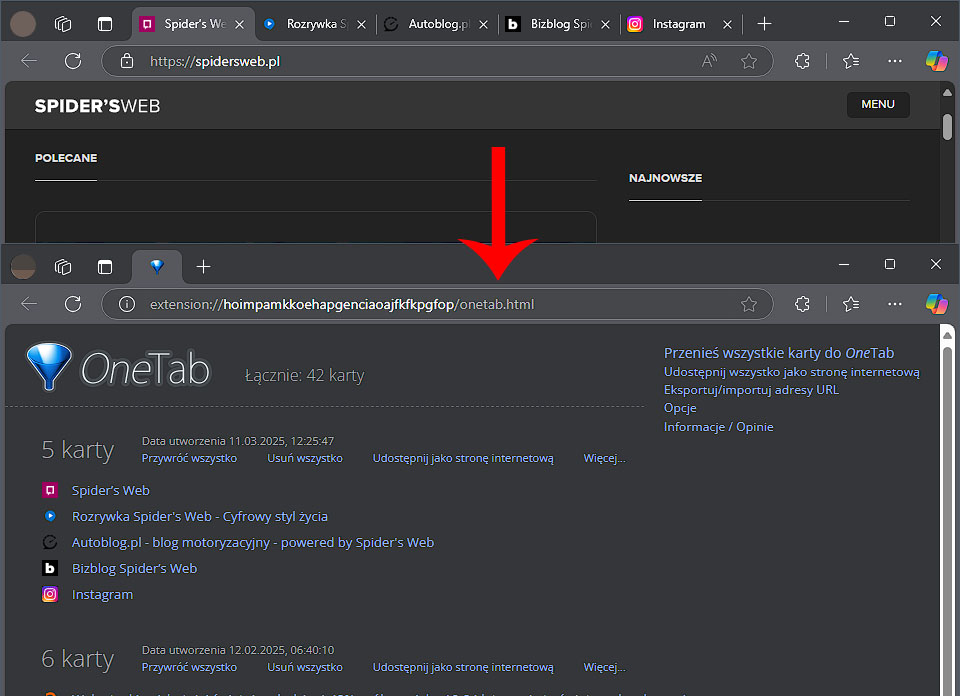Click Przenieś wszystkie karty do OneTab
The width and height of the screenshot is (960, 696).
click(779, 353)
